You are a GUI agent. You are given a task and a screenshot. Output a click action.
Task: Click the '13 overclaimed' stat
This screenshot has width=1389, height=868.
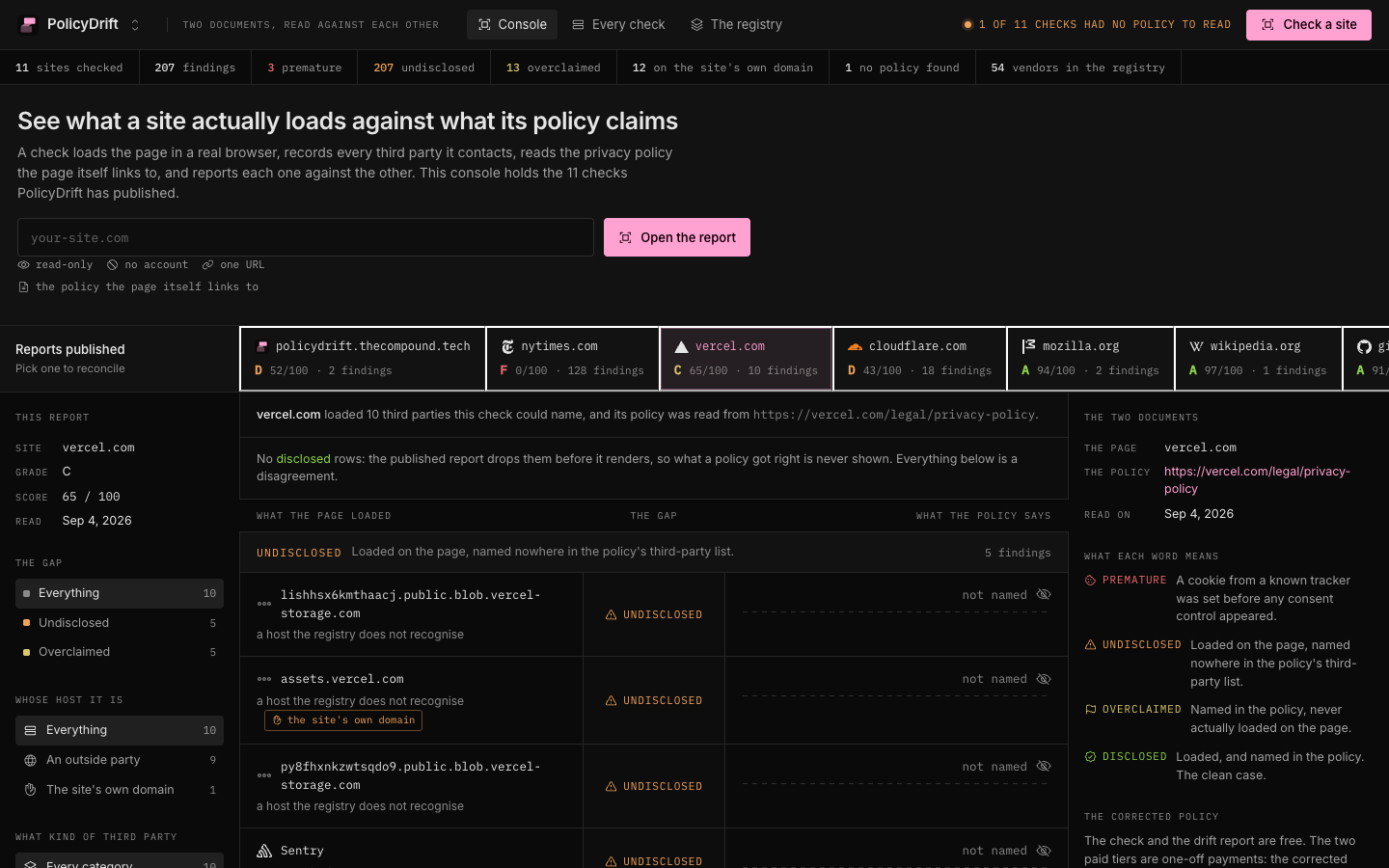tap(554, 68)
